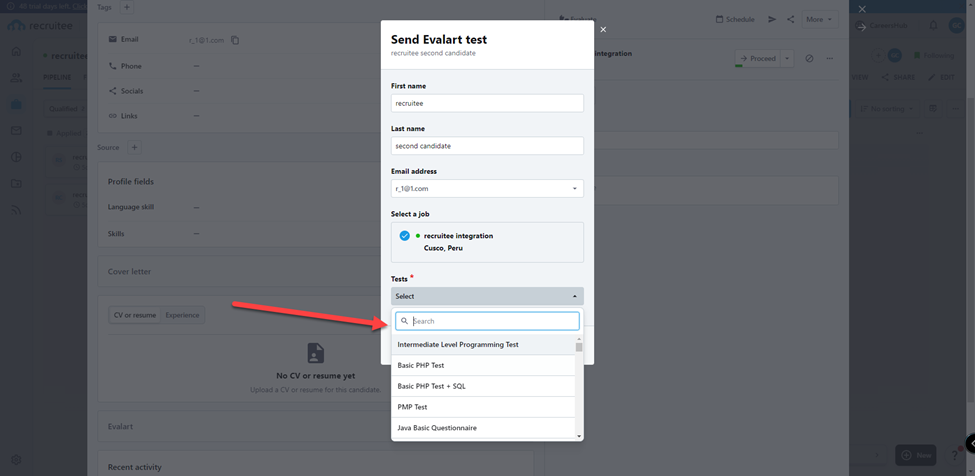Add a source with plus icon
Screen dimensions: 975x476
click(x=134, y=147)
